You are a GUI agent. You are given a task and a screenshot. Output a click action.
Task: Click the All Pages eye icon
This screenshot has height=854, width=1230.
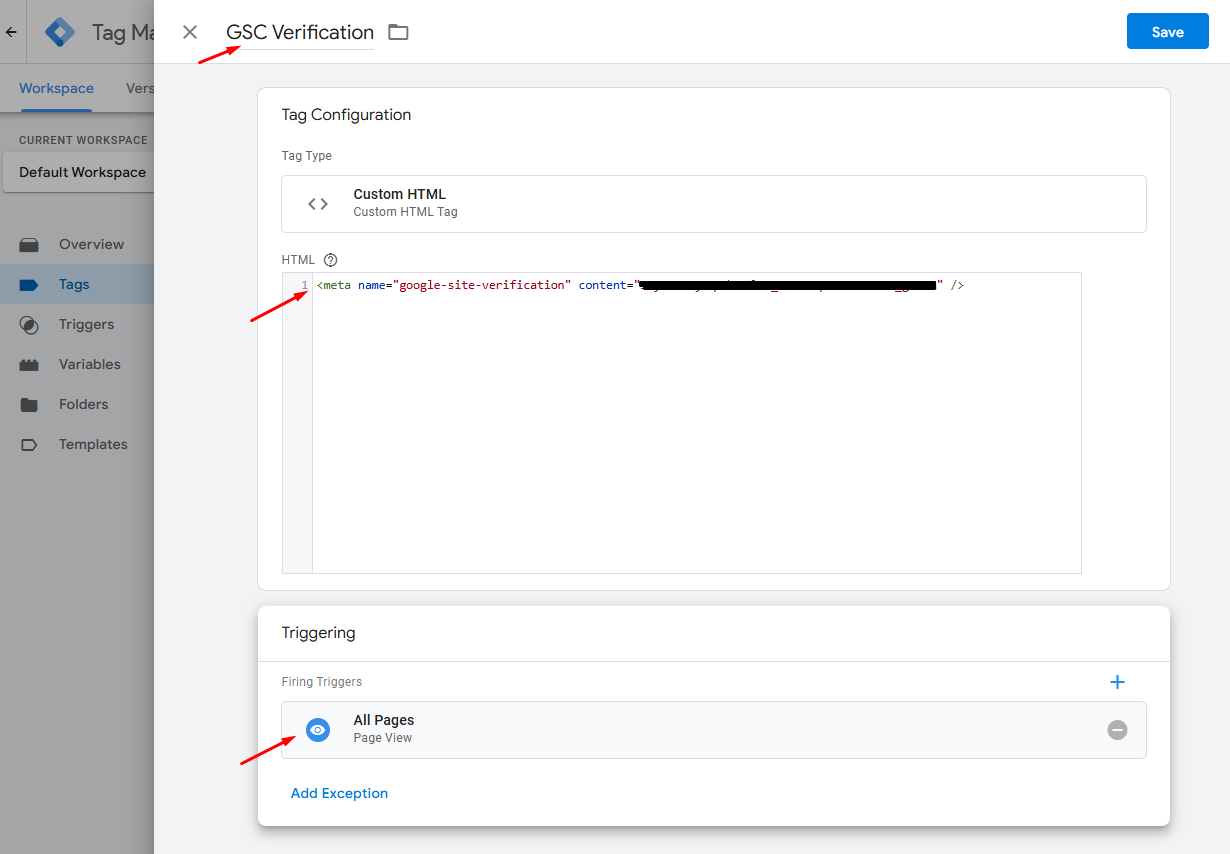point(318,730)
